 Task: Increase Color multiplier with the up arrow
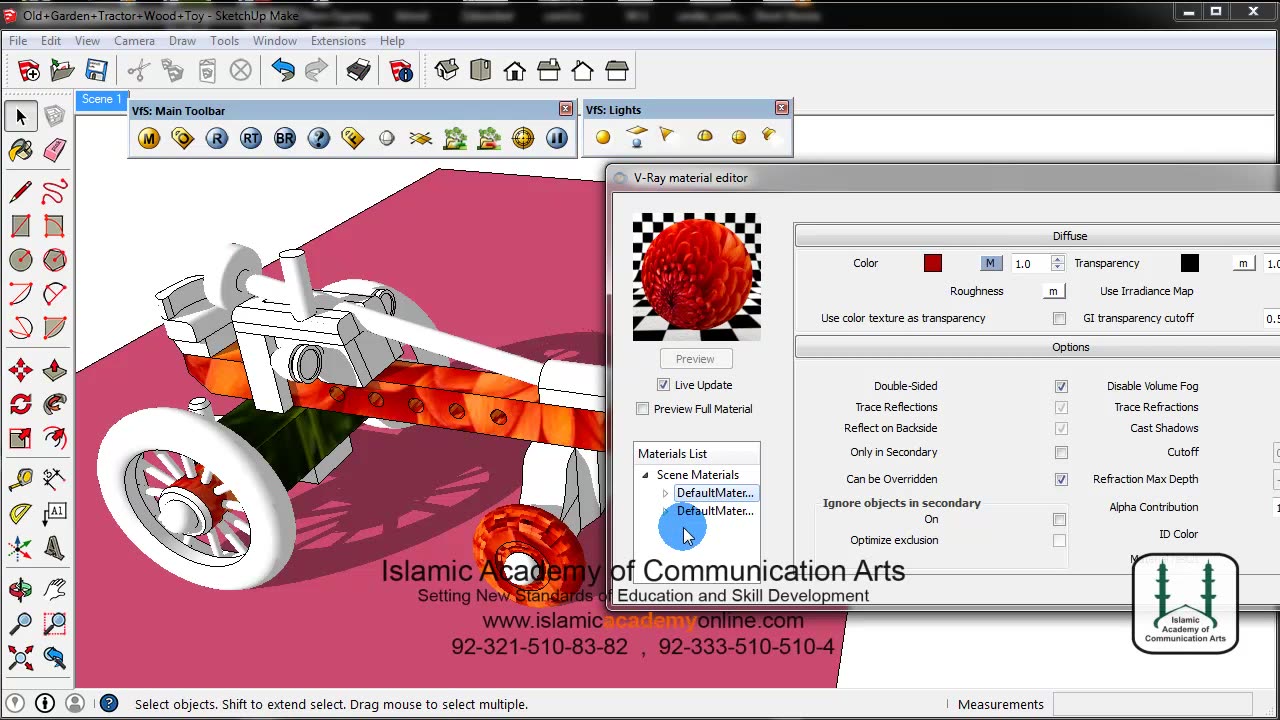point(1058,259)
